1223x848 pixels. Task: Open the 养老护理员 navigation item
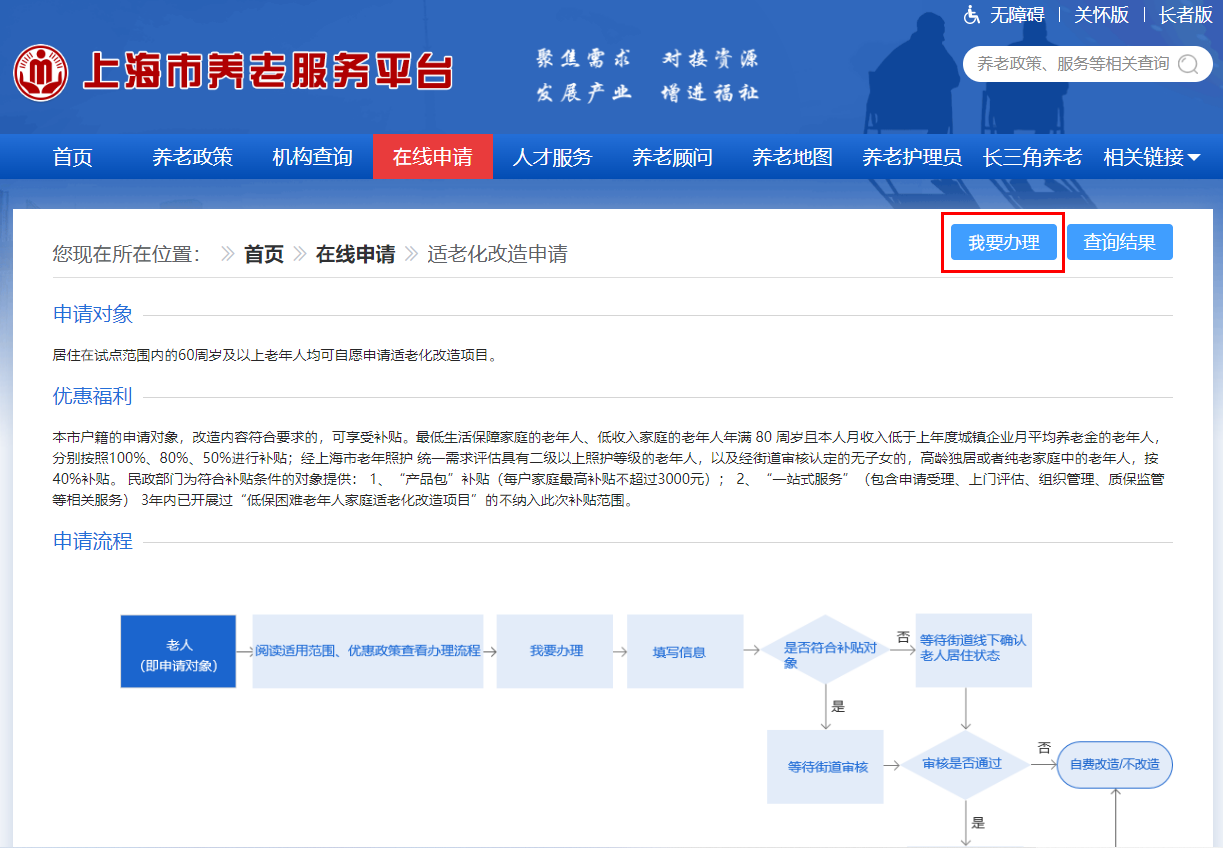click(912, 157)
